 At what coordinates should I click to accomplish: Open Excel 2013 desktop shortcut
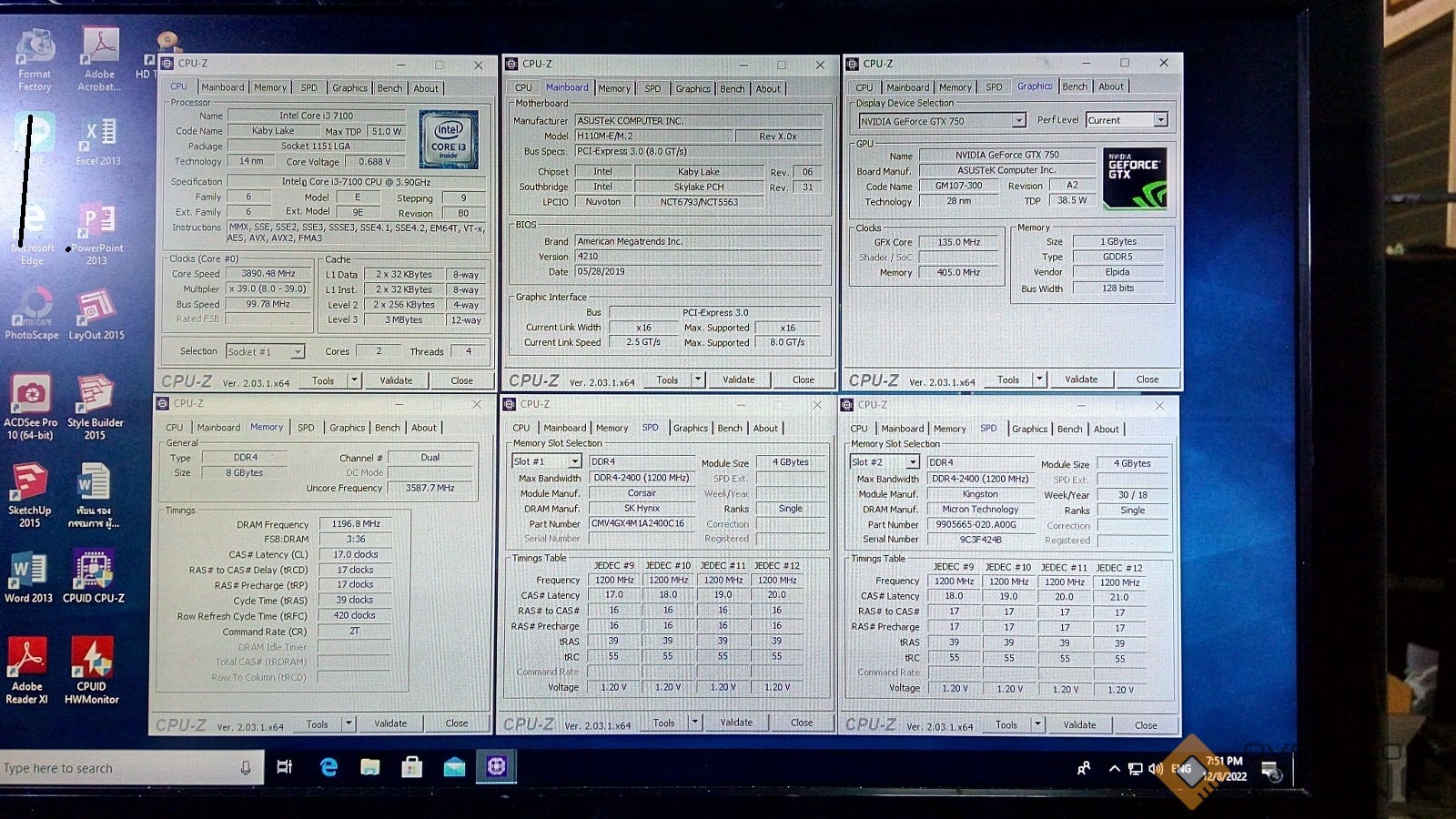tap(98, 141)
